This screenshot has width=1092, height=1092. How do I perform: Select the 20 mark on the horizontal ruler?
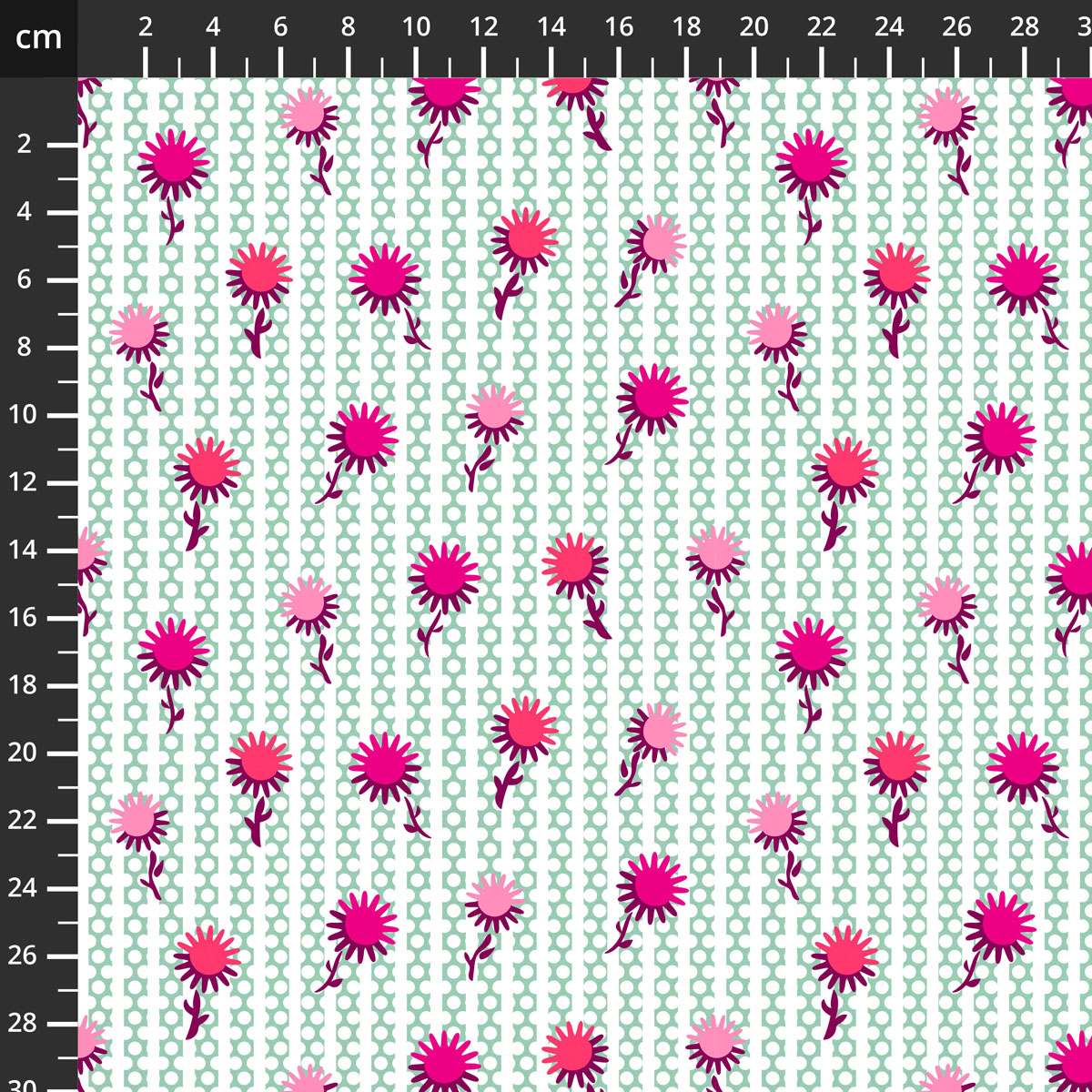pos(754,27)
